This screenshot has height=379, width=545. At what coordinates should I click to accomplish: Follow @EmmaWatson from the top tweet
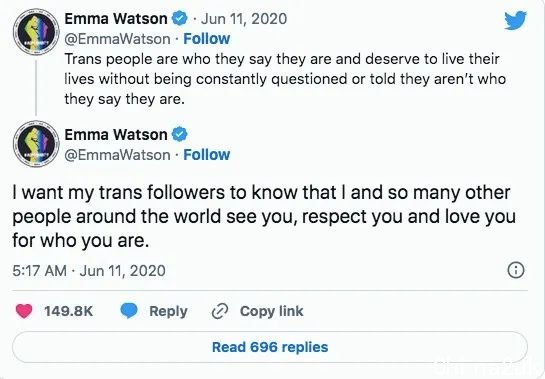[x=206, y=39]
